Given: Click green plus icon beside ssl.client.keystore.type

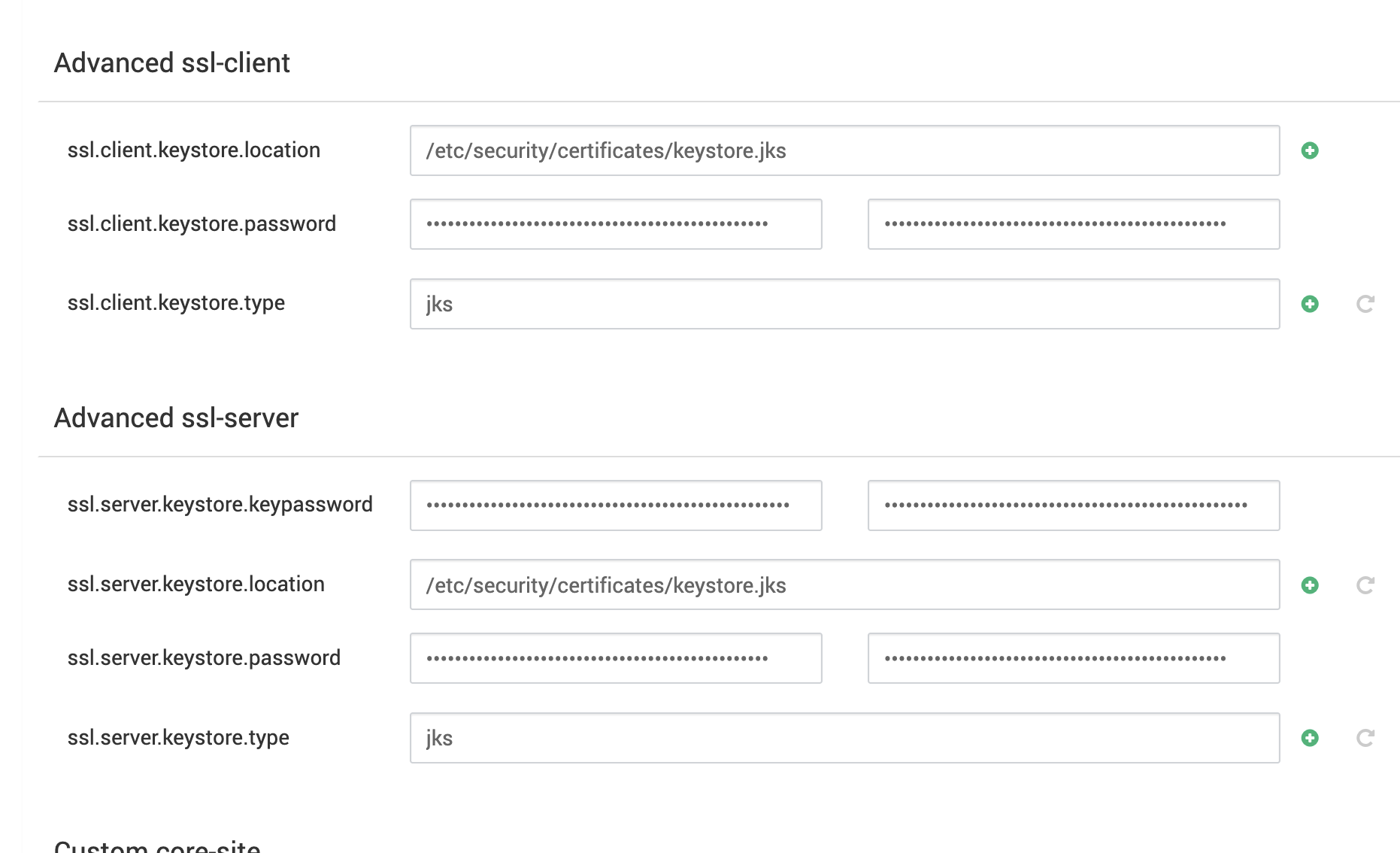Looking at the screenshot, I should 1310,304.
